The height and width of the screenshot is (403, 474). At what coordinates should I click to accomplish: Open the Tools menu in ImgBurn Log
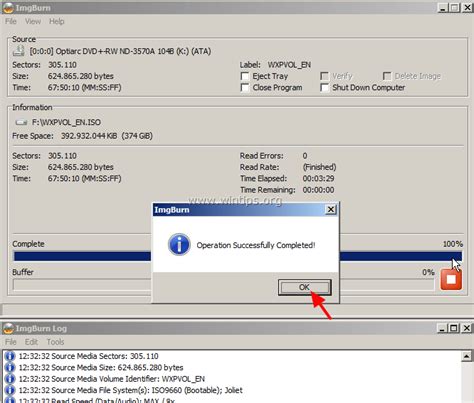click(55, 342)
